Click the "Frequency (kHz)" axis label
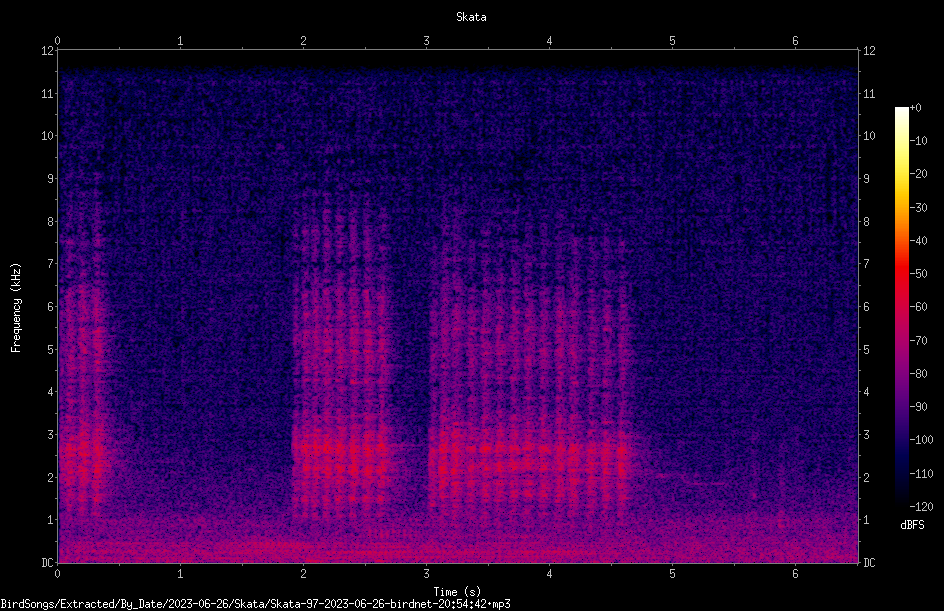The height and width of the screenshot is (611, 944). pos(16,308)
